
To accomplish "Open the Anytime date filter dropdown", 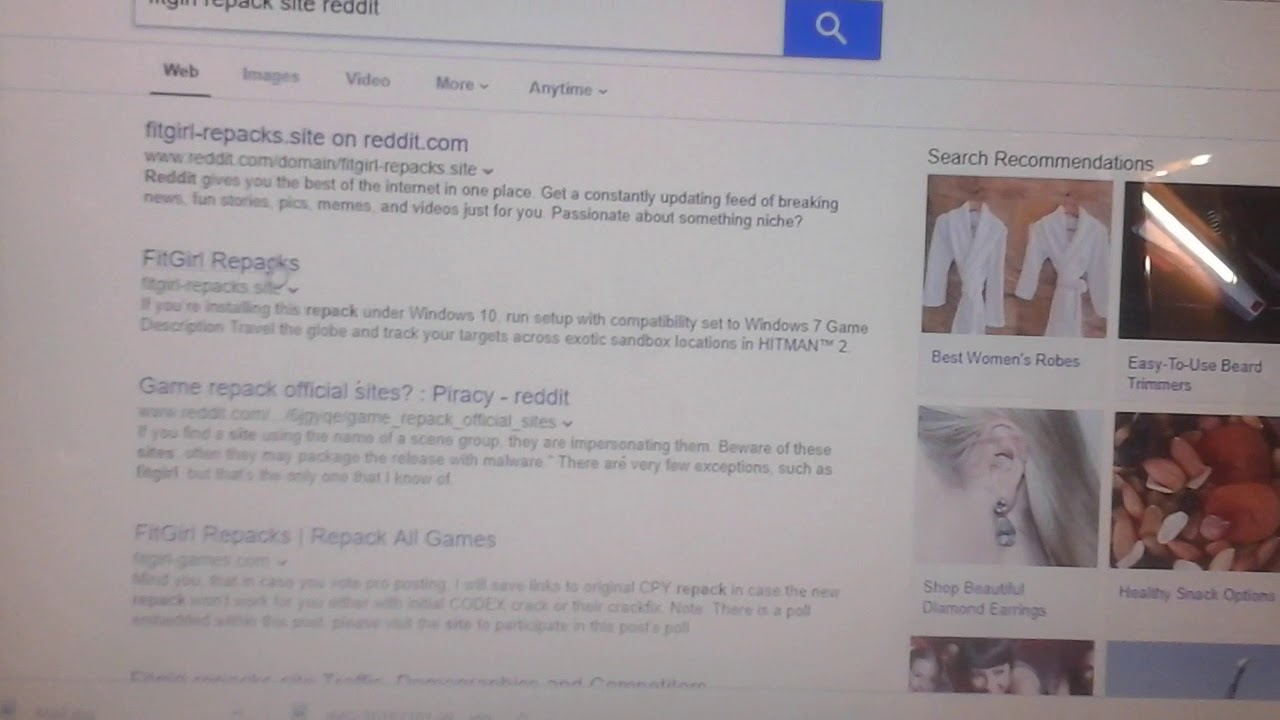I will [568, 89].
